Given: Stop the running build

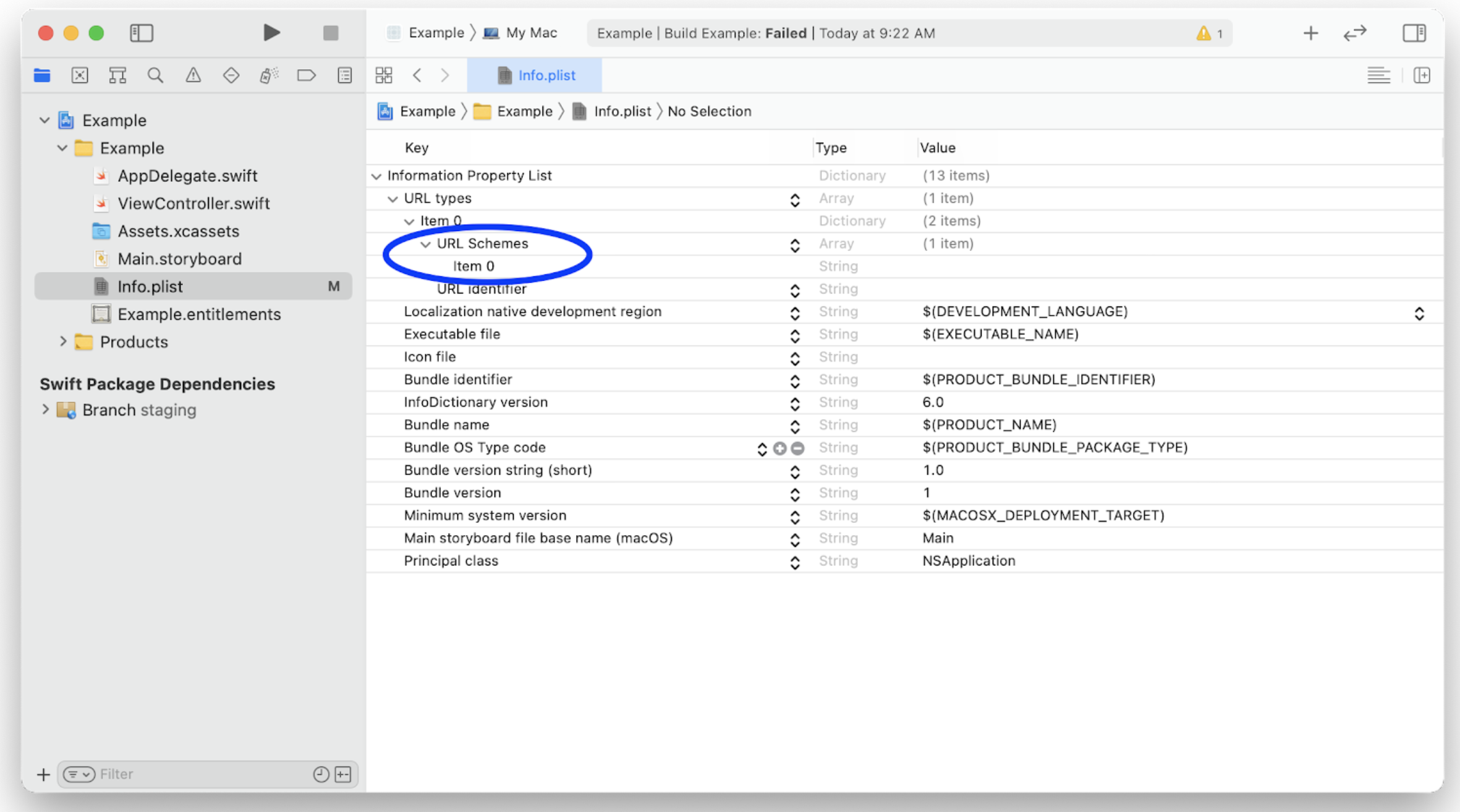Looking at the screenshot, I should (331, 33).
